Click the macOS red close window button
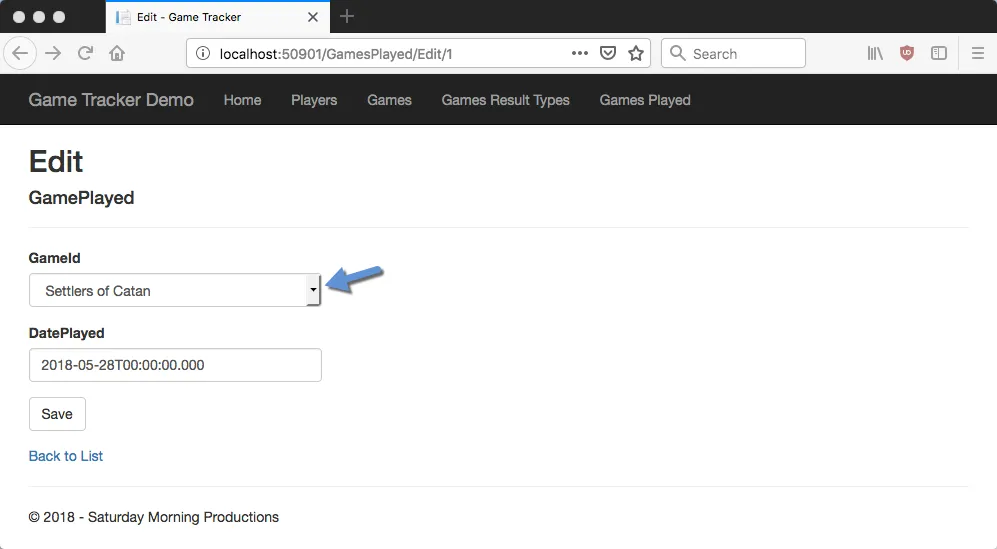This screenshot has height=549, width=997. tap(19, 17)
